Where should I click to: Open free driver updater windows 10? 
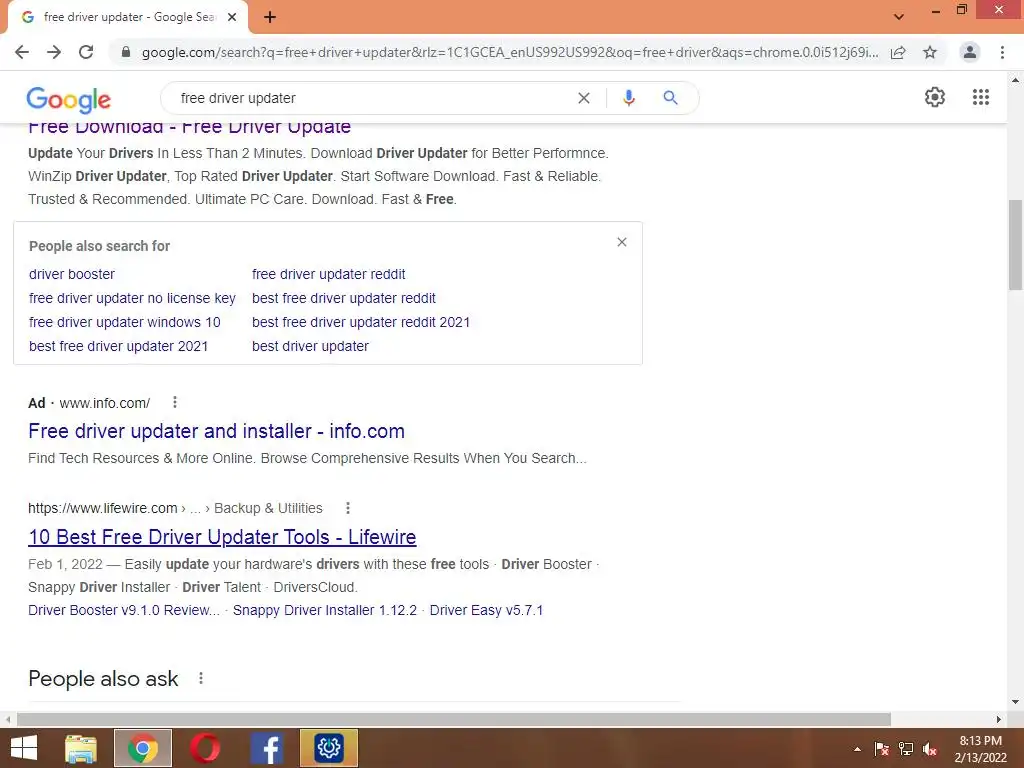coord(125,323)
